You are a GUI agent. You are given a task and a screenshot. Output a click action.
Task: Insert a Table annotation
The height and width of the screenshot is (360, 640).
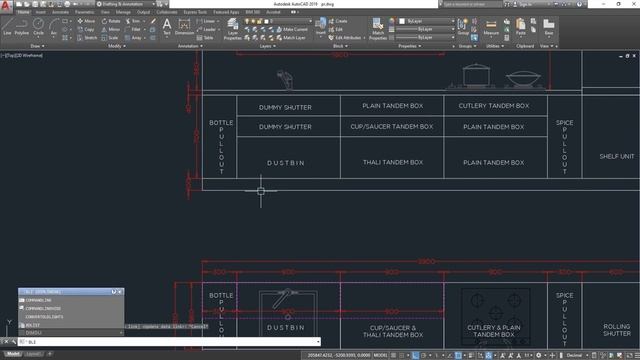(x=205, y=38)
